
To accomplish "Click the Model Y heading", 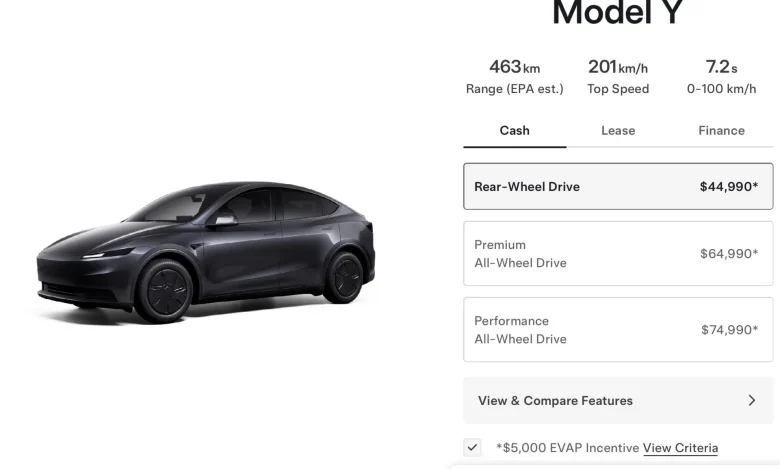I will [x=617, y=13].
